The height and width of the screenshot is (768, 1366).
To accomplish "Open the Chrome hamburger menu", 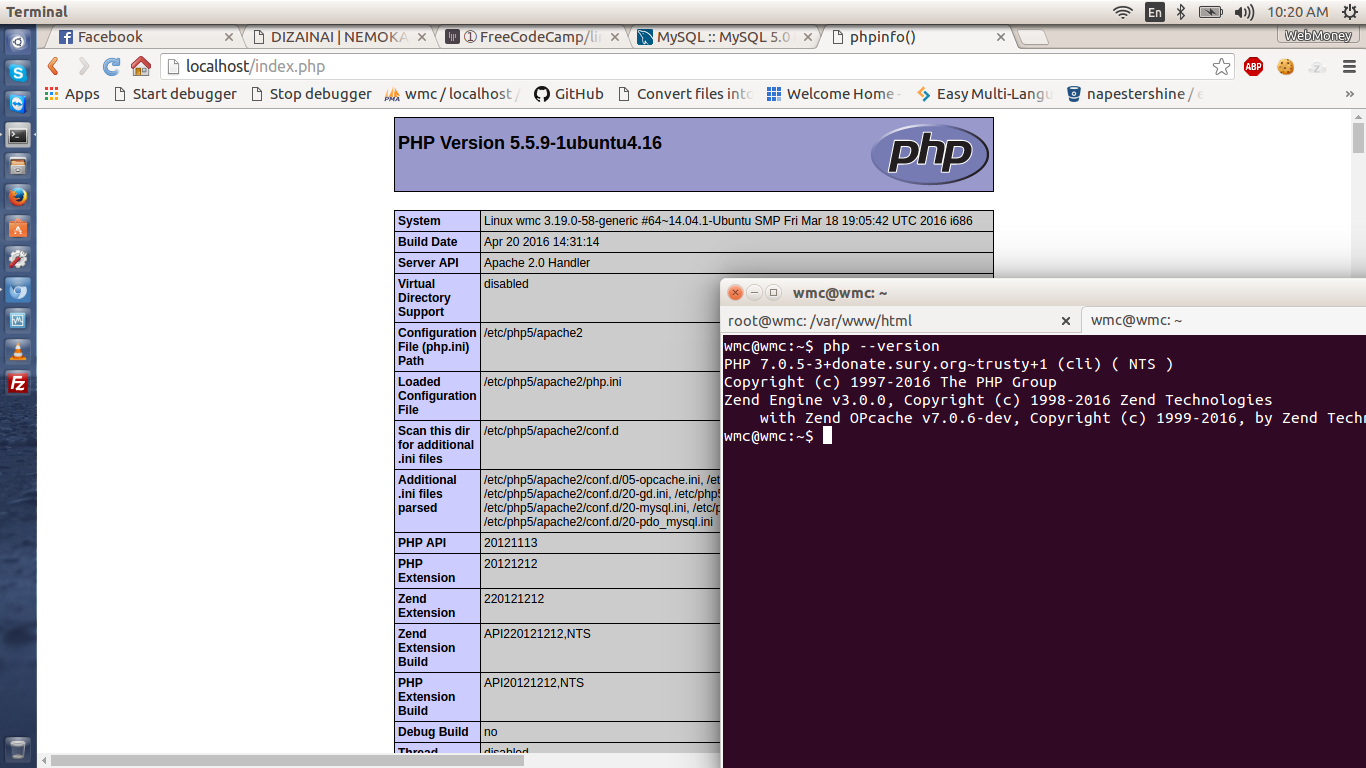I will pos(1350,67).
